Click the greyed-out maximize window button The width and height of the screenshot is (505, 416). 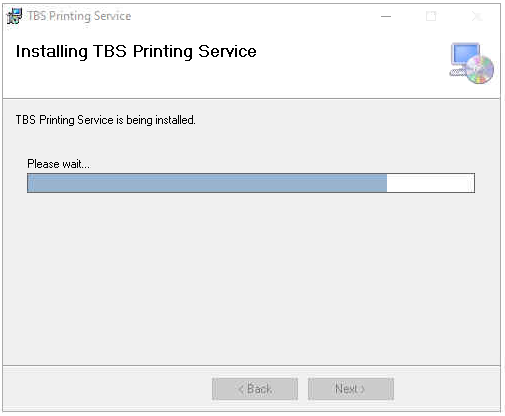click(x=431, y=16)
